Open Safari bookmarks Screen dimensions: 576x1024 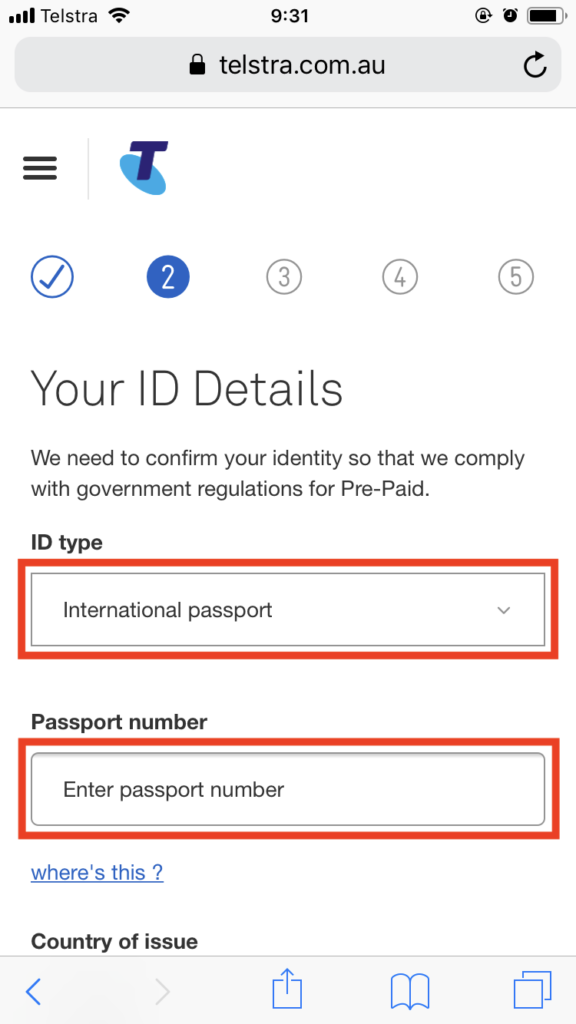tap(409, 991)
